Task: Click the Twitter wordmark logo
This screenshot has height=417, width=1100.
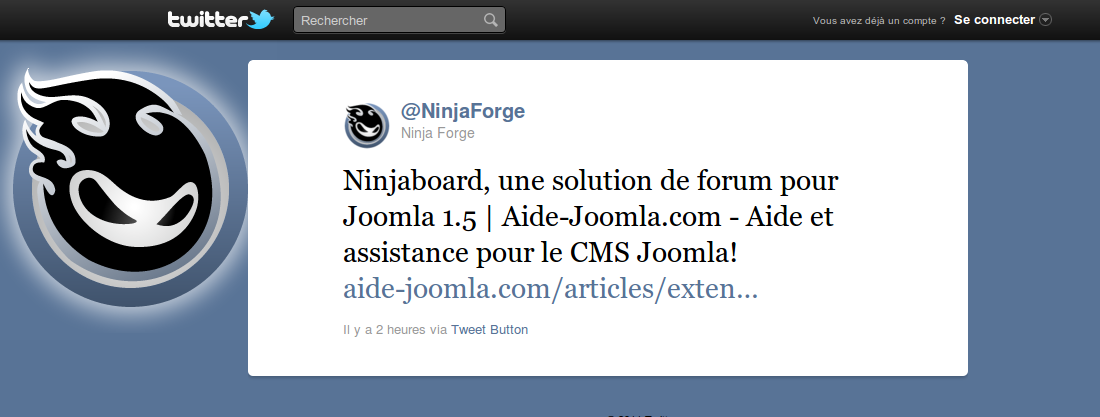Action: click(207, 20)
